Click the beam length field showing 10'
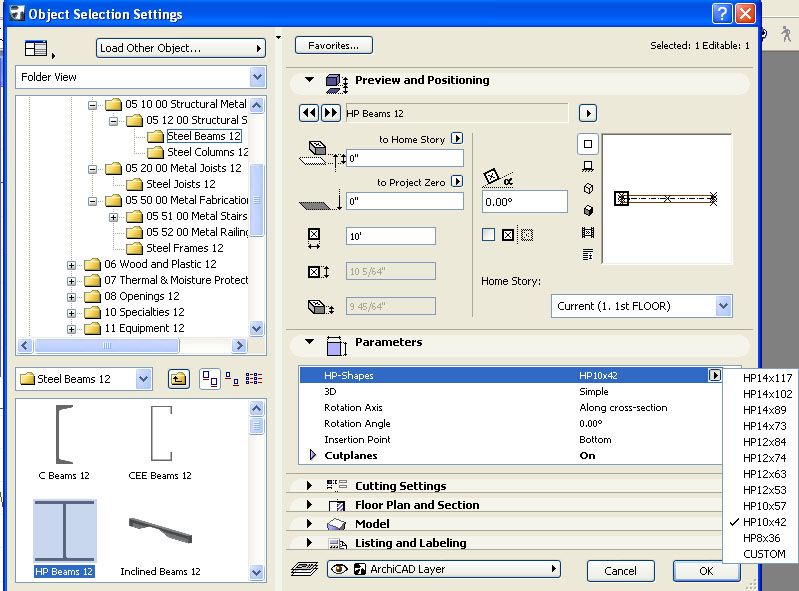 [x=391, y=236]
